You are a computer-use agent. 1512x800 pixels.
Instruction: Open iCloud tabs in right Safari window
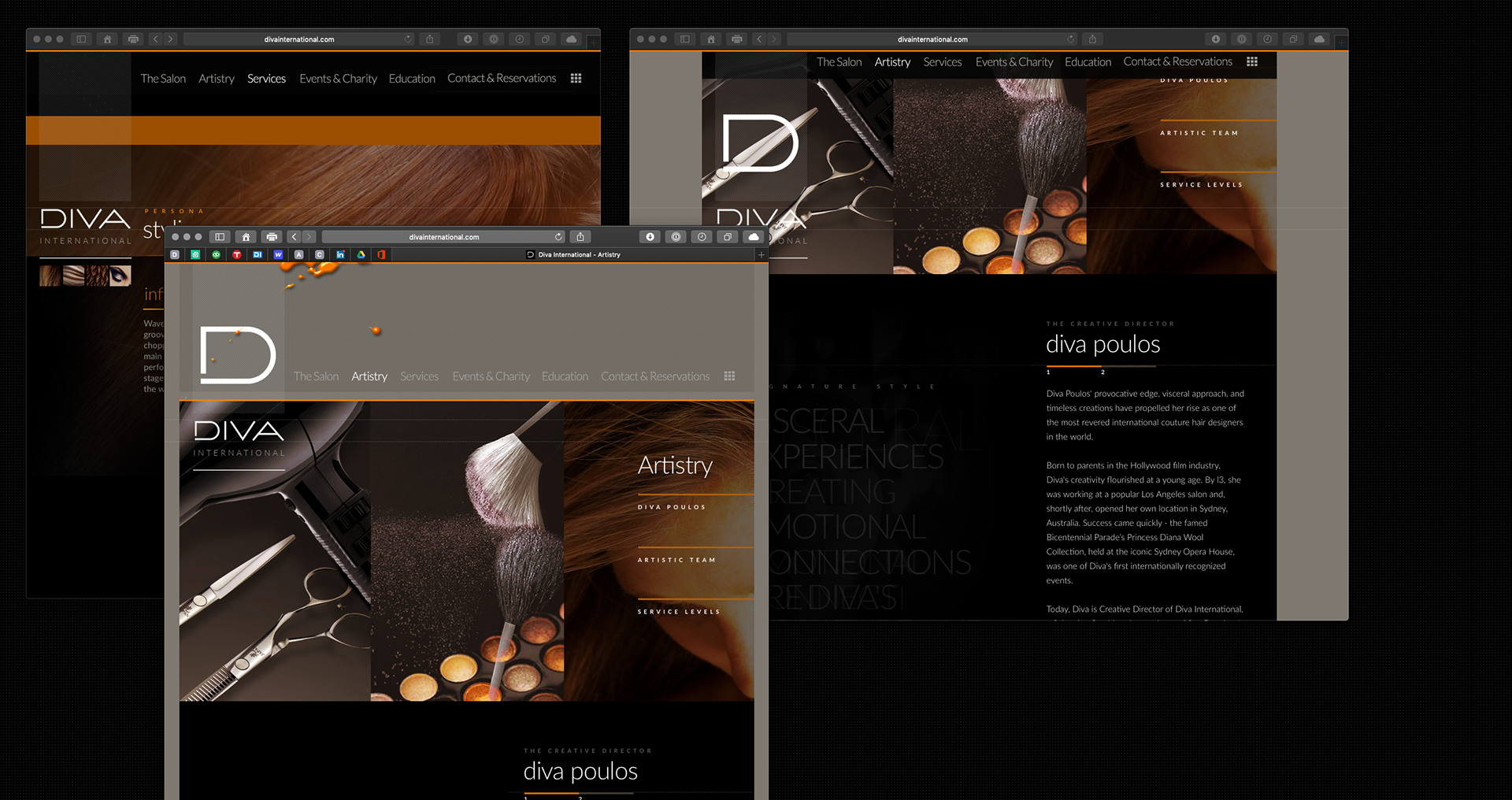click(1319, 39)
